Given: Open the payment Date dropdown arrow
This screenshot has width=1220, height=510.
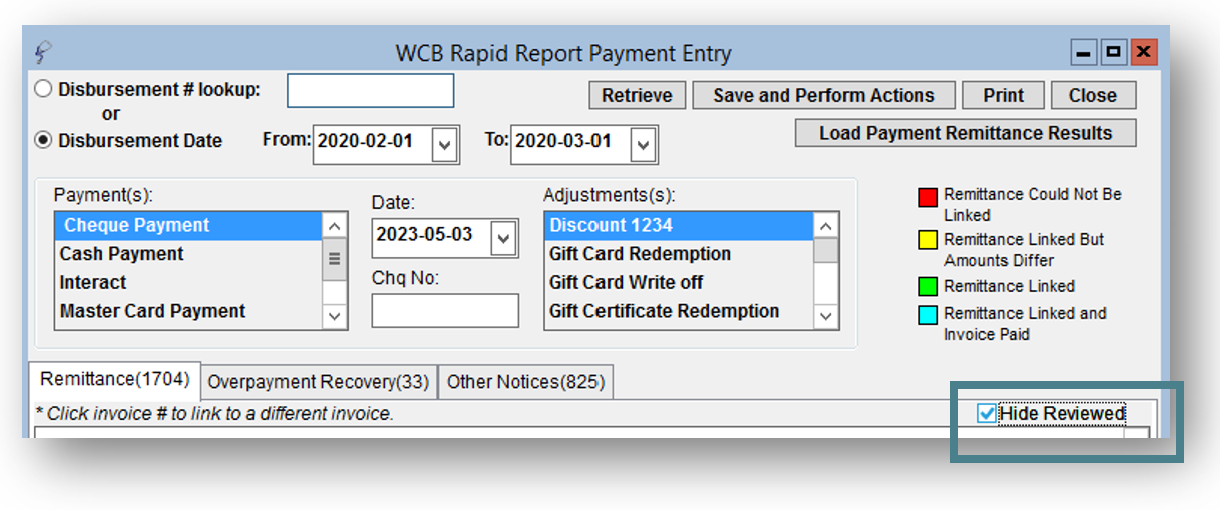Looking at the screenshot, I should point(503,239).
